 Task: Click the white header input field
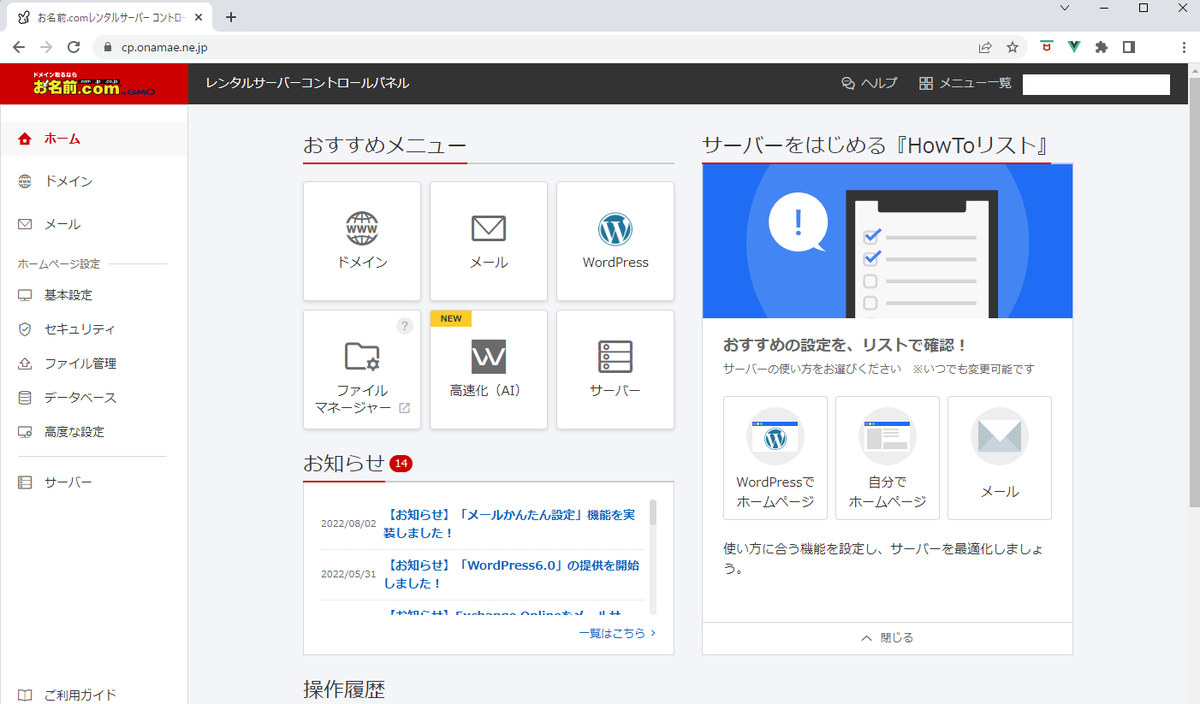1096,85
